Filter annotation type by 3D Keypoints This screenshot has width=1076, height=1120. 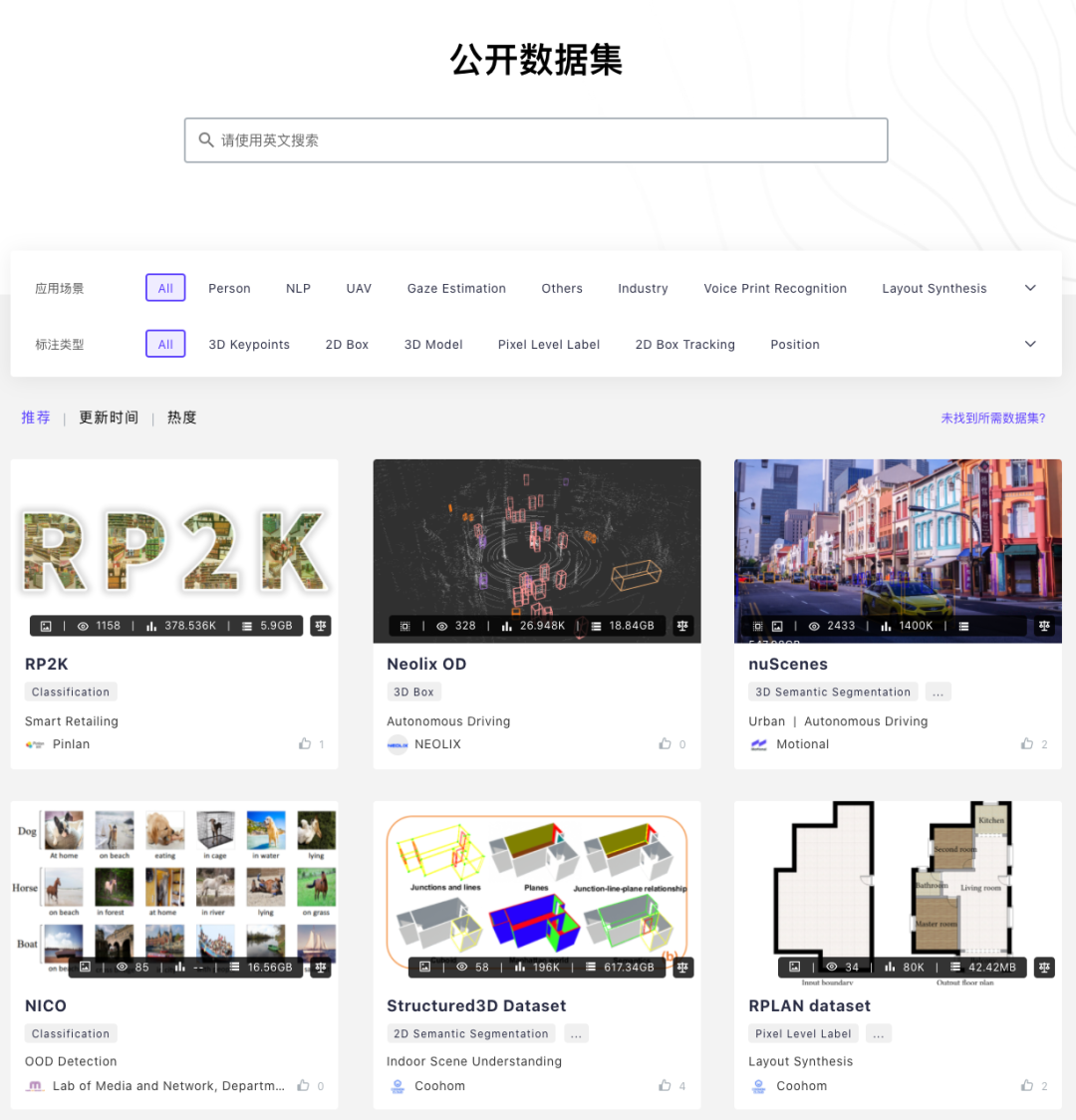[x=249, y=344]
